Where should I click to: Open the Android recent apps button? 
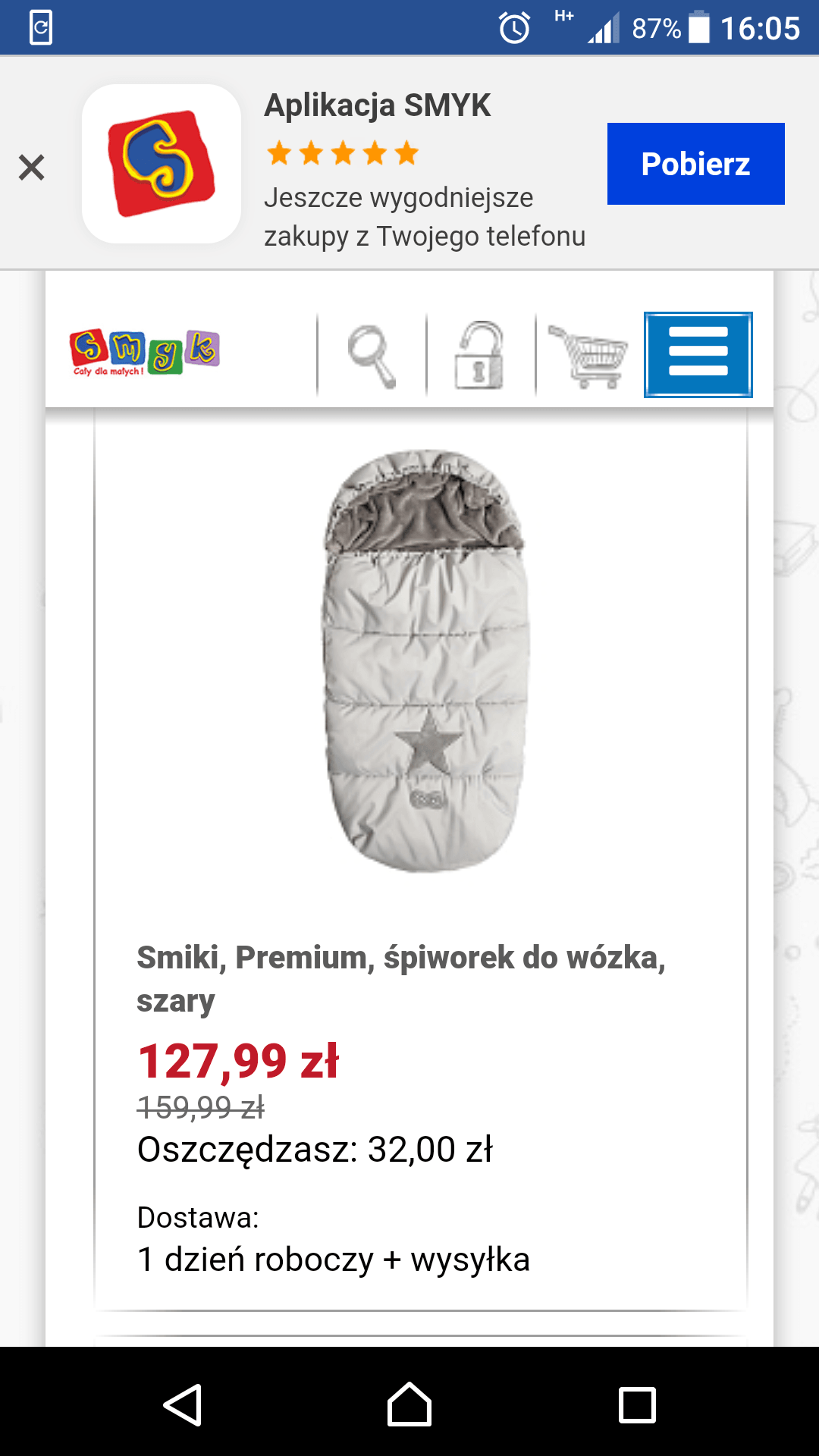[x=637, y=1405]
